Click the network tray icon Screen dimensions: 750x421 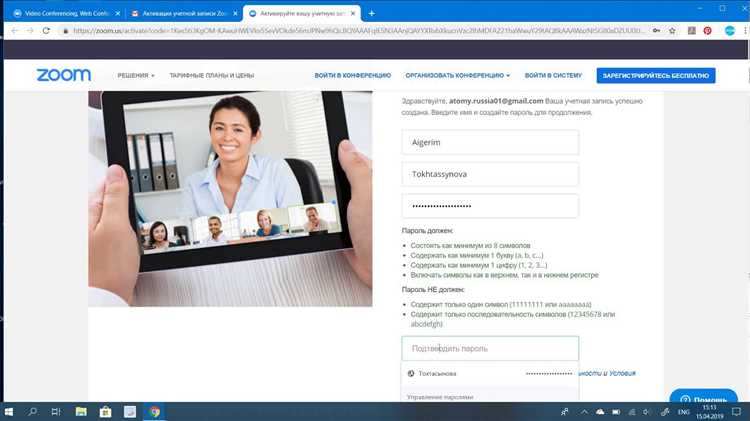click(632, 411)
